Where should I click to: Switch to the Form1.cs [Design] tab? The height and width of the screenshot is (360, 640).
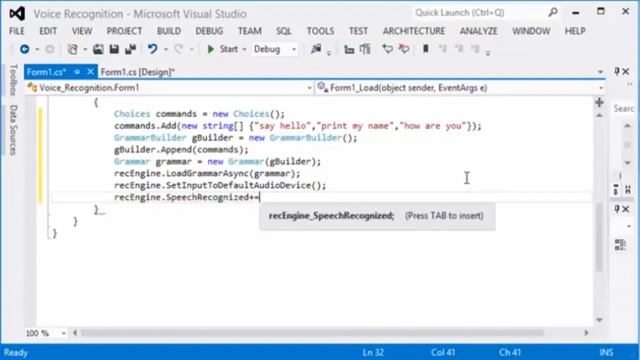coord(138,72)
